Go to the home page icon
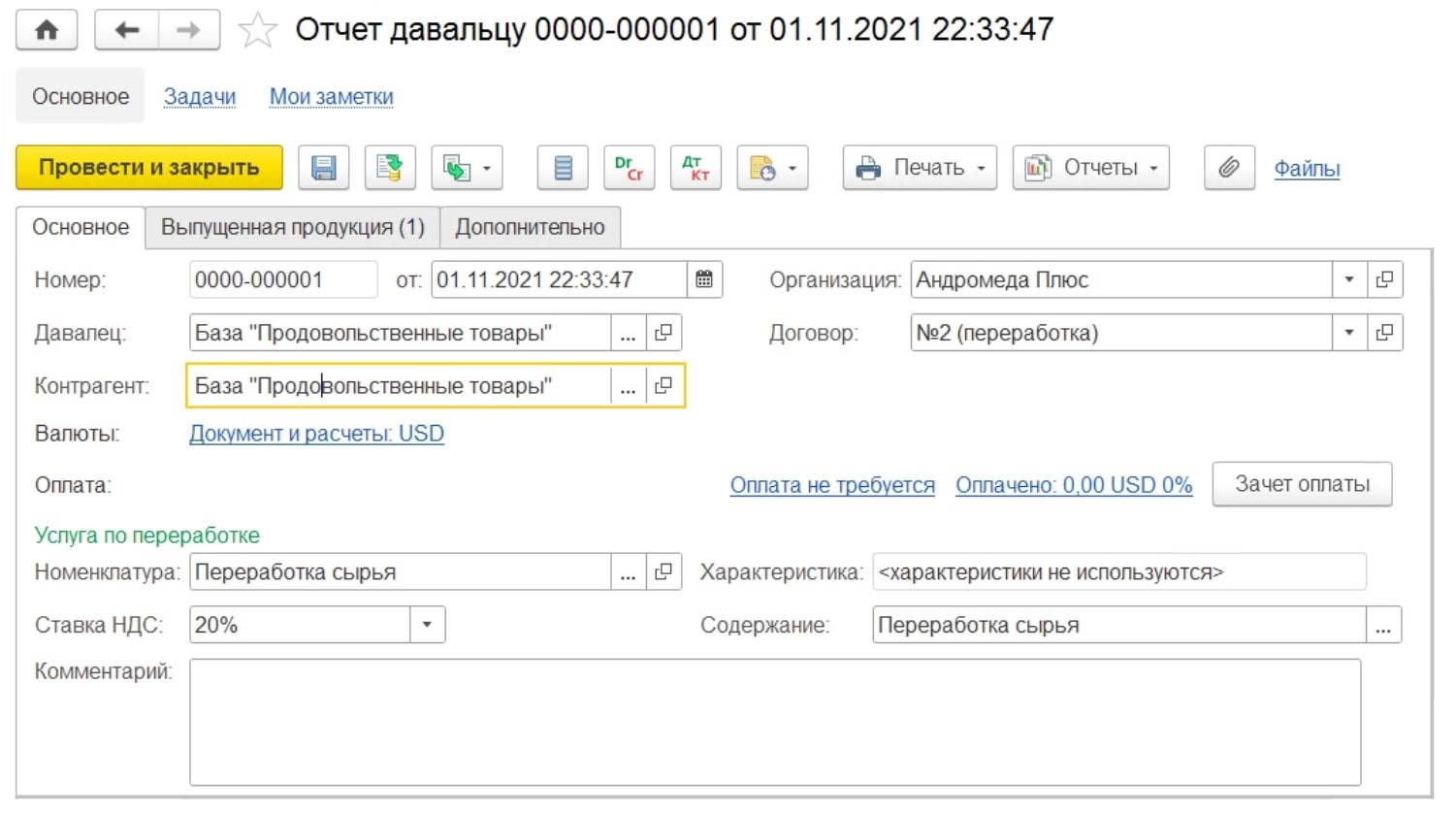Viewport: 1456px width, 813px height. (47, 30)
